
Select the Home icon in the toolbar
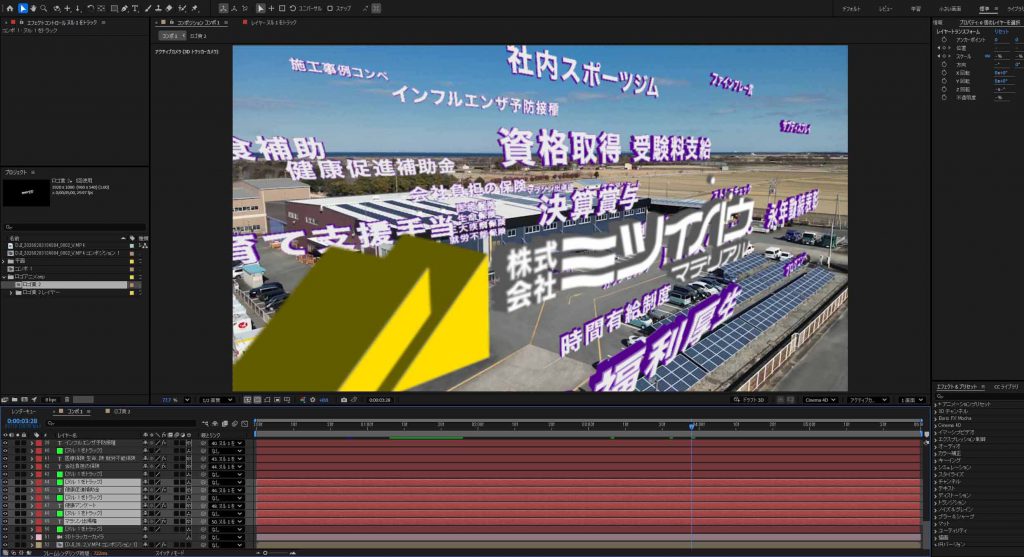8,8
